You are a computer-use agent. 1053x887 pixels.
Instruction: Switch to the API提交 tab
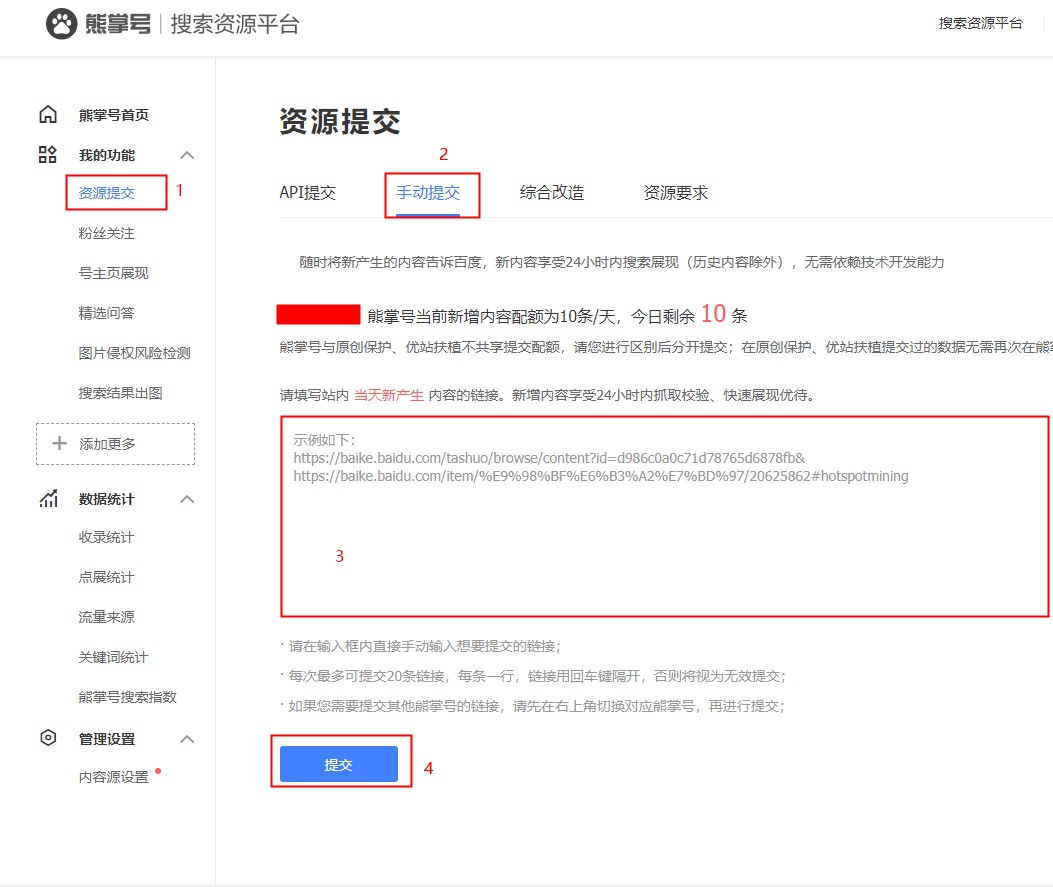308,193
